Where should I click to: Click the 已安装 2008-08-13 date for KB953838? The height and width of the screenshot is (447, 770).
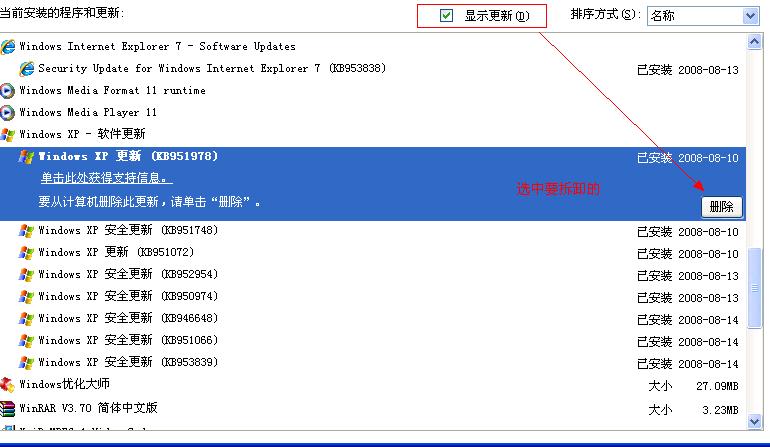click(688, 70)
